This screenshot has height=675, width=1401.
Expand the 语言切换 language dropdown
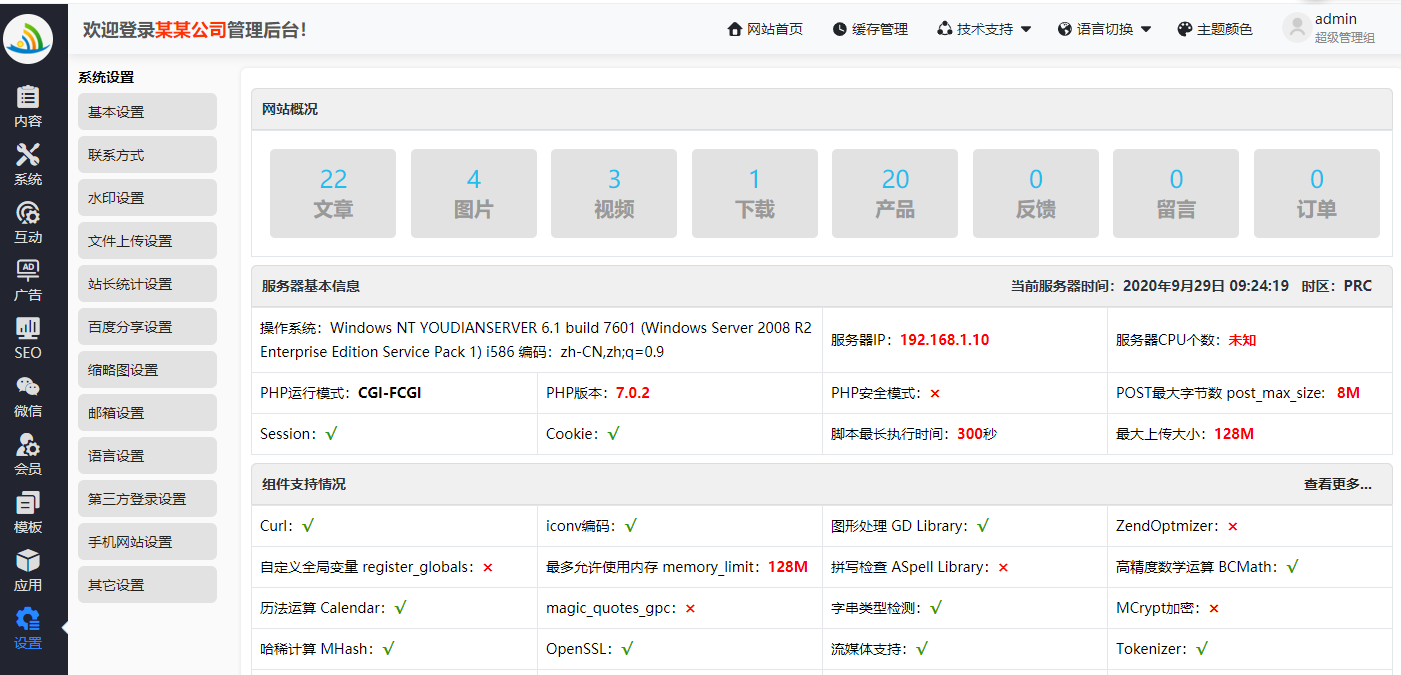(1104, 29)
